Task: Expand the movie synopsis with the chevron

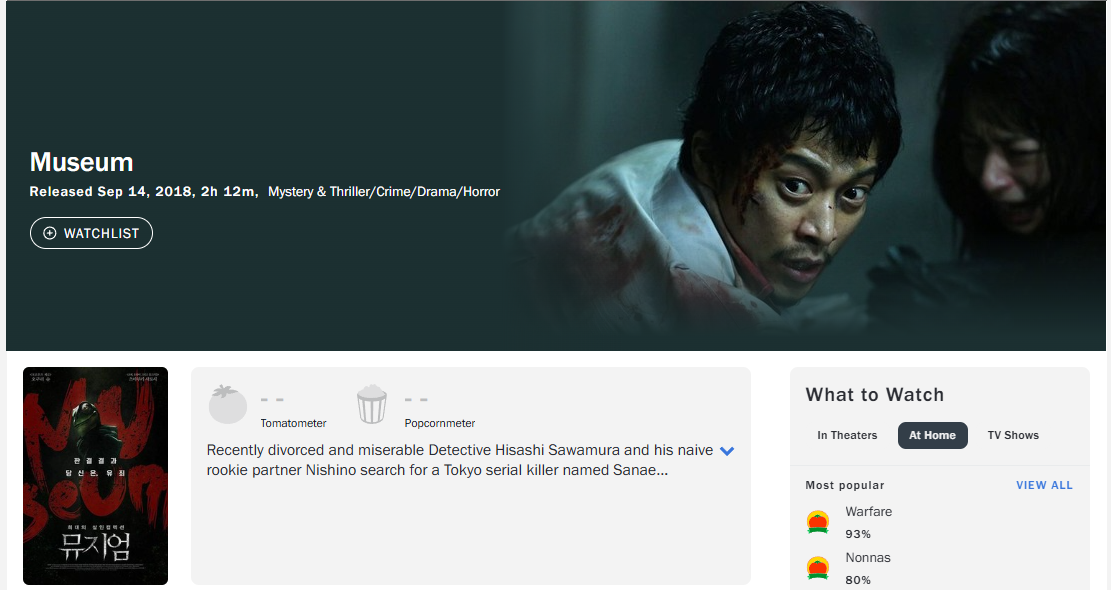Action: (727, 450)
